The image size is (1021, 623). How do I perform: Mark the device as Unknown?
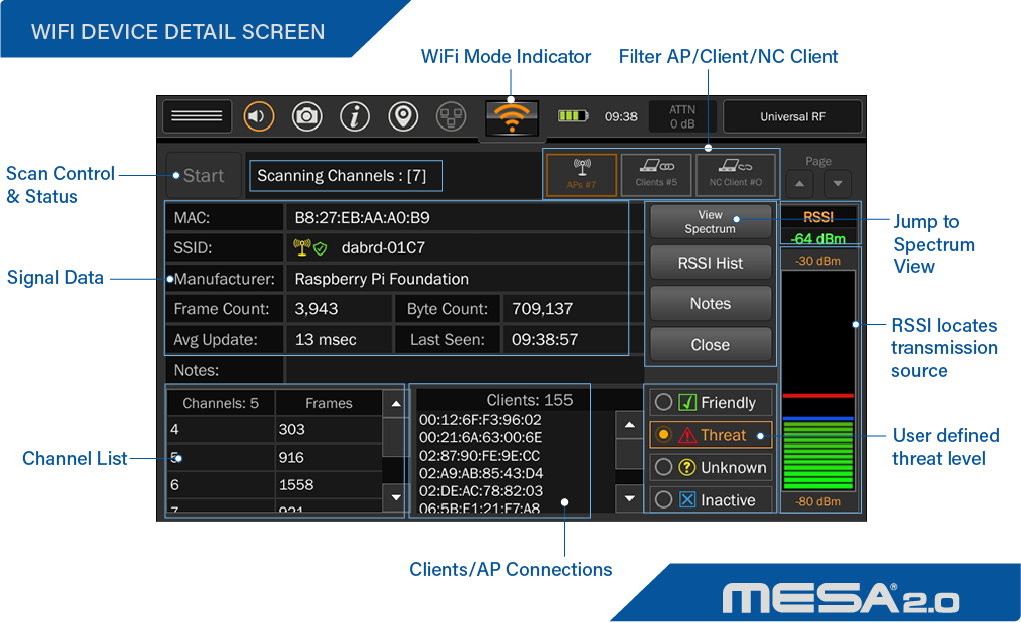662,467
